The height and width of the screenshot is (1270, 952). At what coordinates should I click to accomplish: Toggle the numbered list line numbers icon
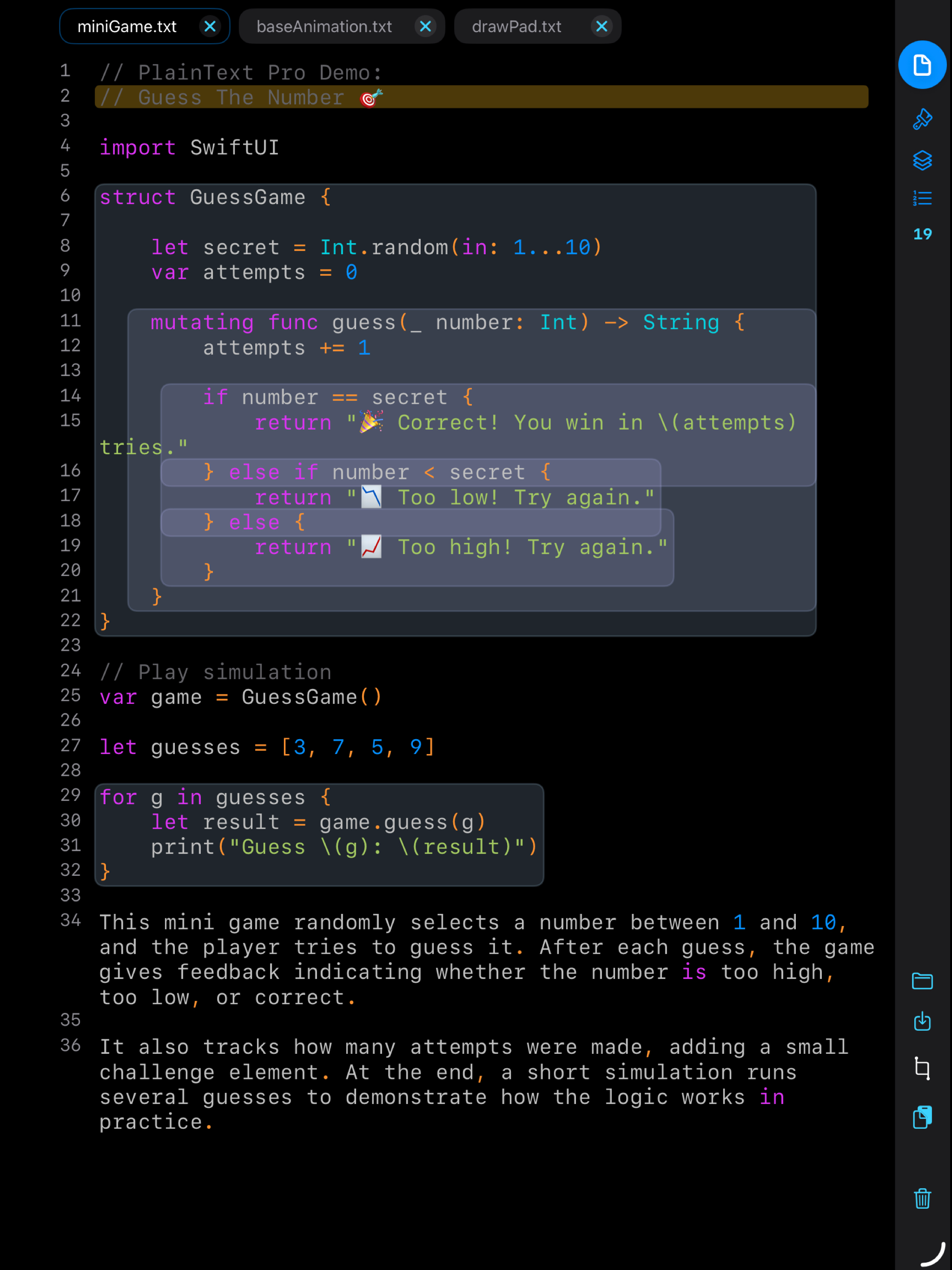(922, 198)
